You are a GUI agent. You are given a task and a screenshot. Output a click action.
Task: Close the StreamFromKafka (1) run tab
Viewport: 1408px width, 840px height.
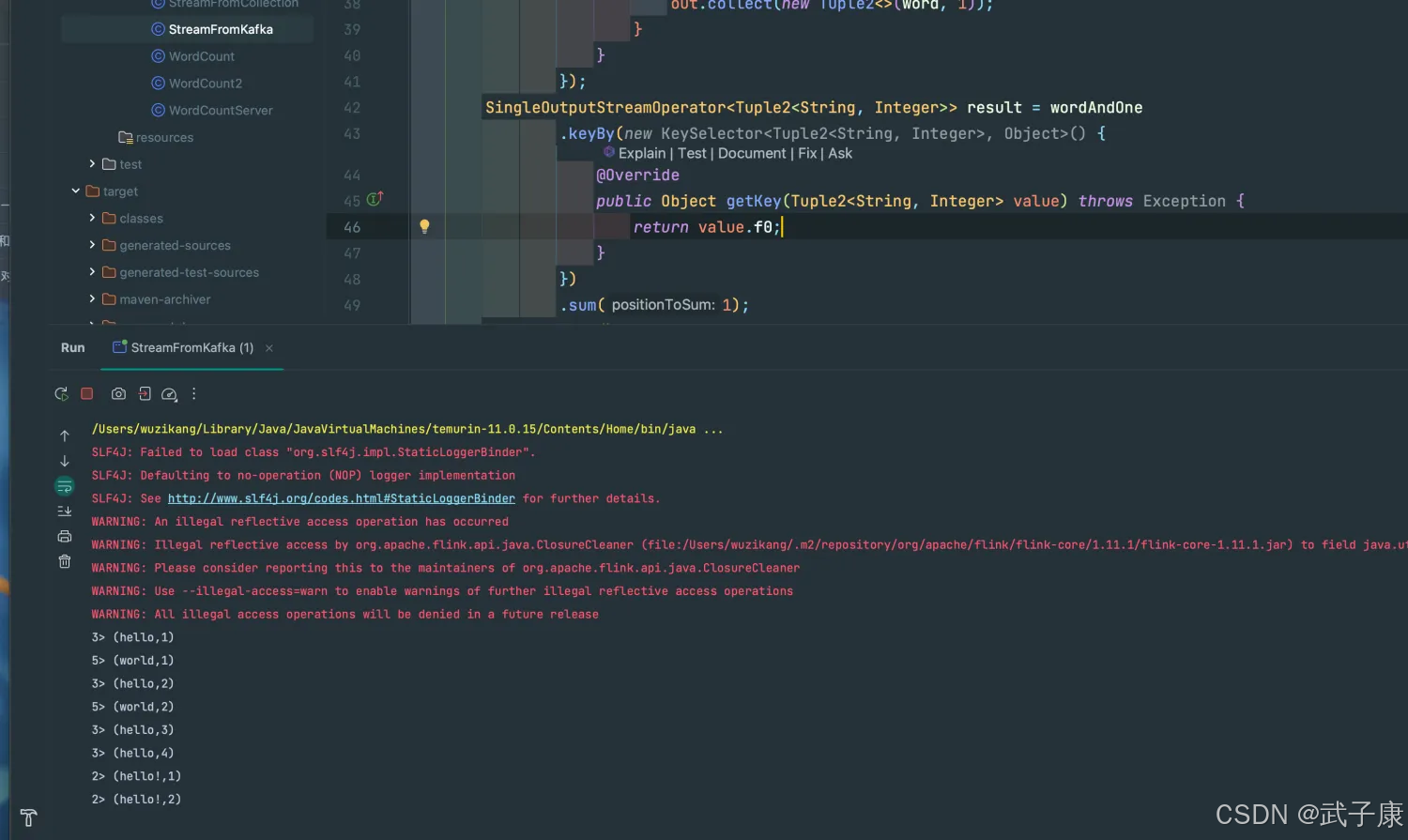point(269,348)
